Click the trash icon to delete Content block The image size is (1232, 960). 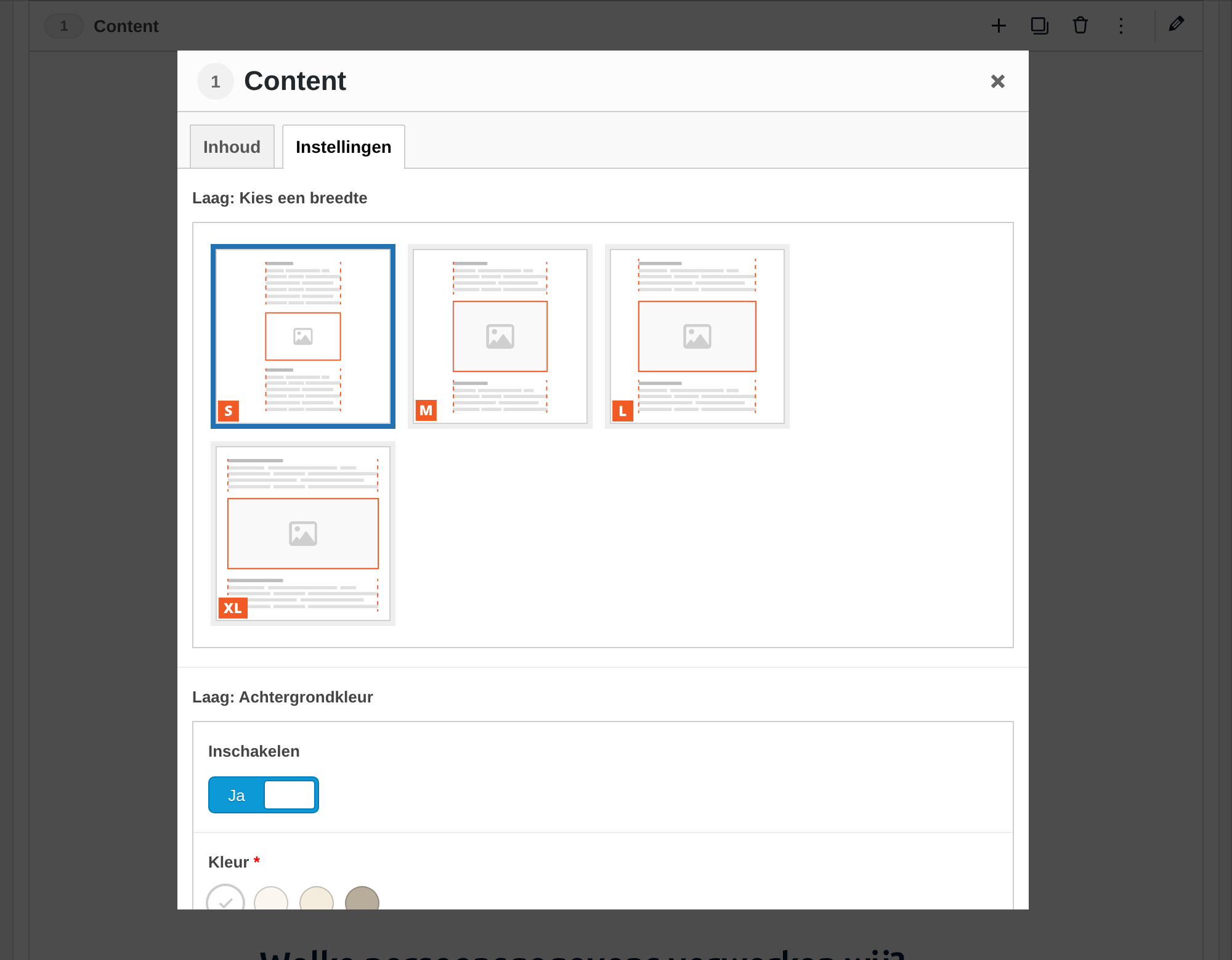point(1080,26)
